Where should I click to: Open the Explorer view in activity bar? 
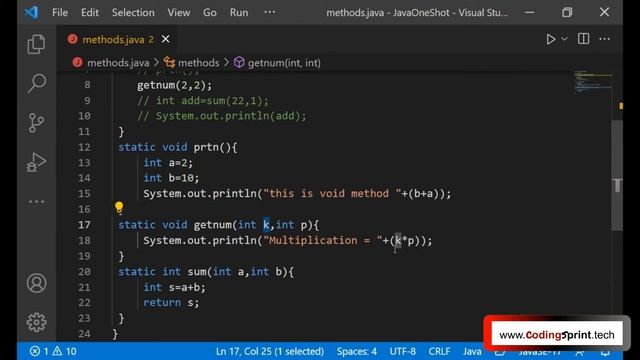[x=36, y=44]
